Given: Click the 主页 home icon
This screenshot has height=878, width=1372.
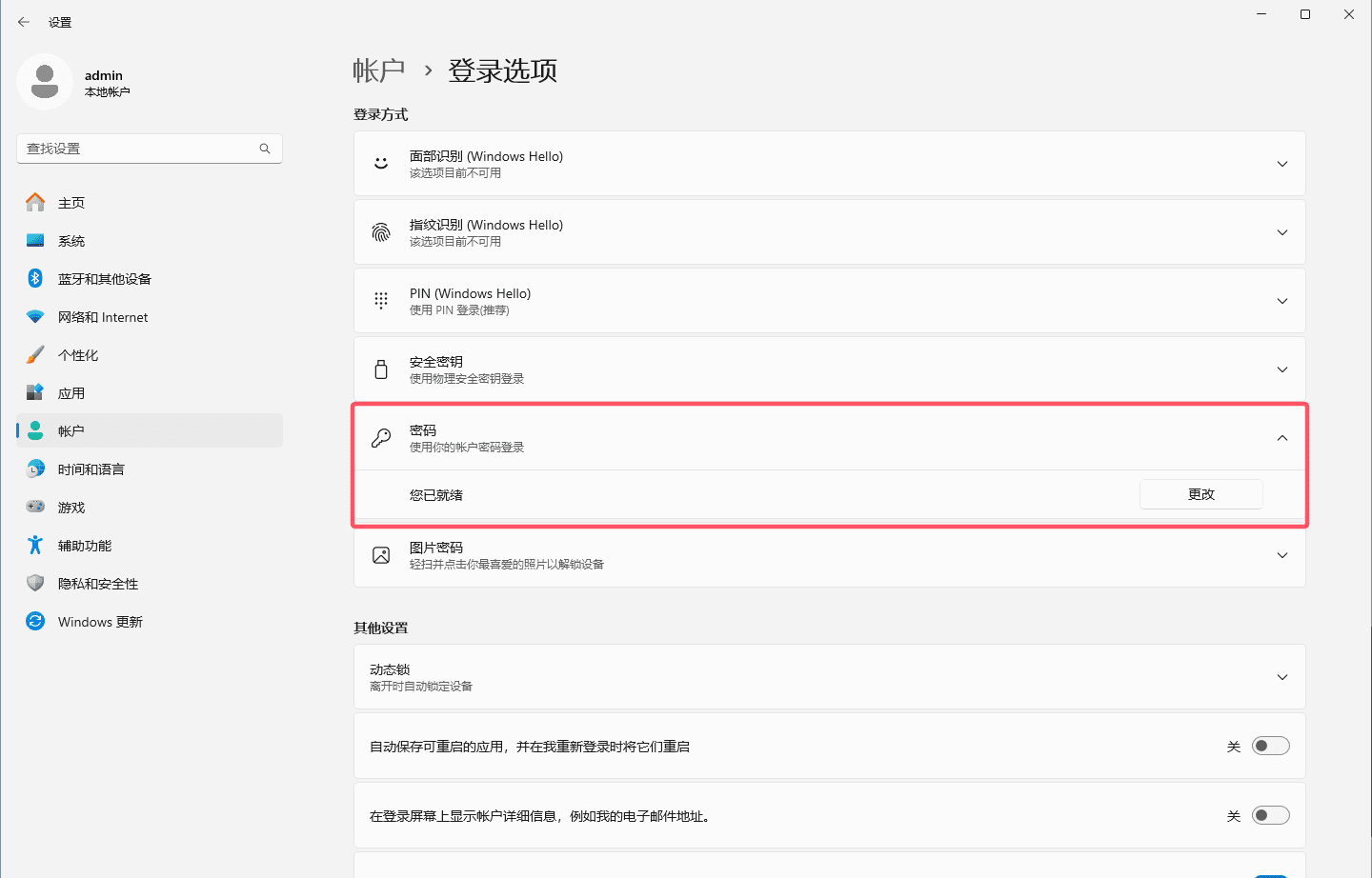Looking at the screenshot, I should [x=35, y=202].
